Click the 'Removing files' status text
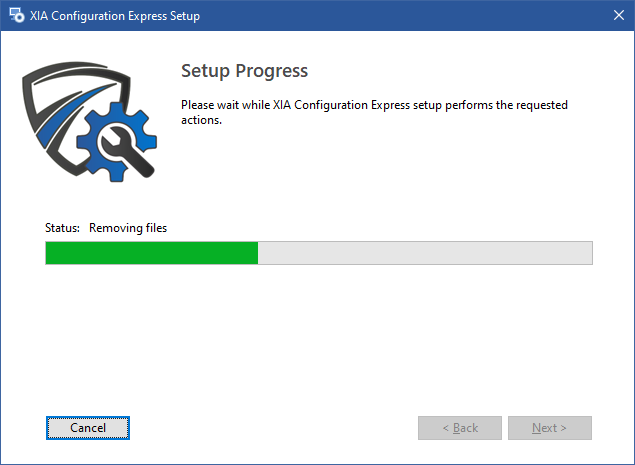The image size is (635, 465). click(x=128, y=228)
